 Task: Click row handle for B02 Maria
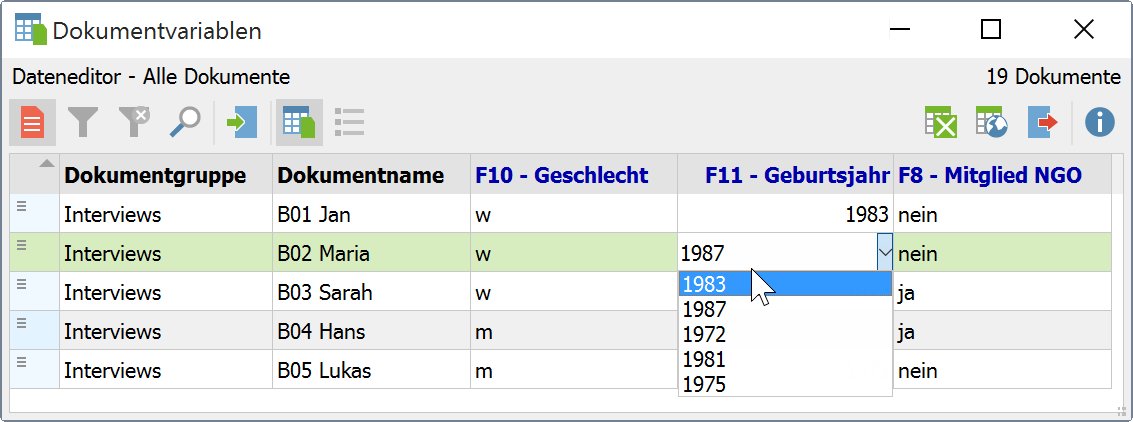pos(22,246)
